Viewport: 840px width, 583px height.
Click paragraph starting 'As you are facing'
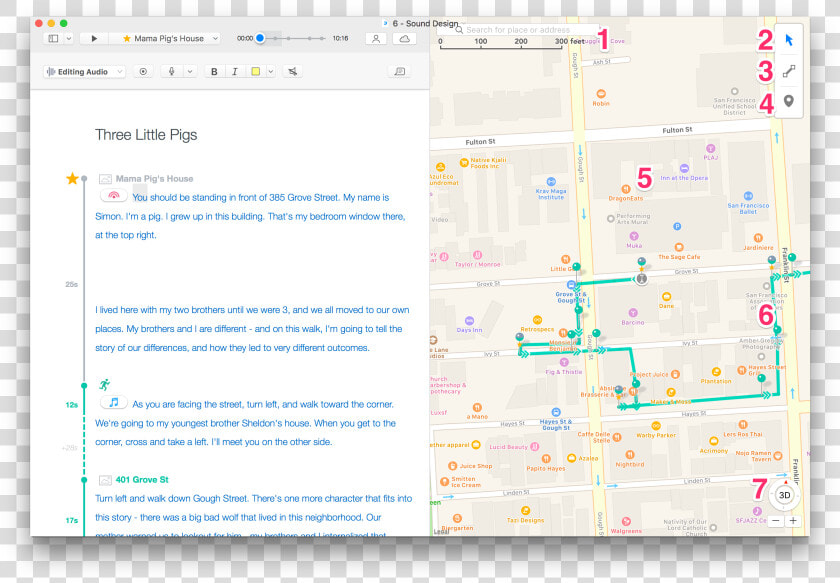245,423
